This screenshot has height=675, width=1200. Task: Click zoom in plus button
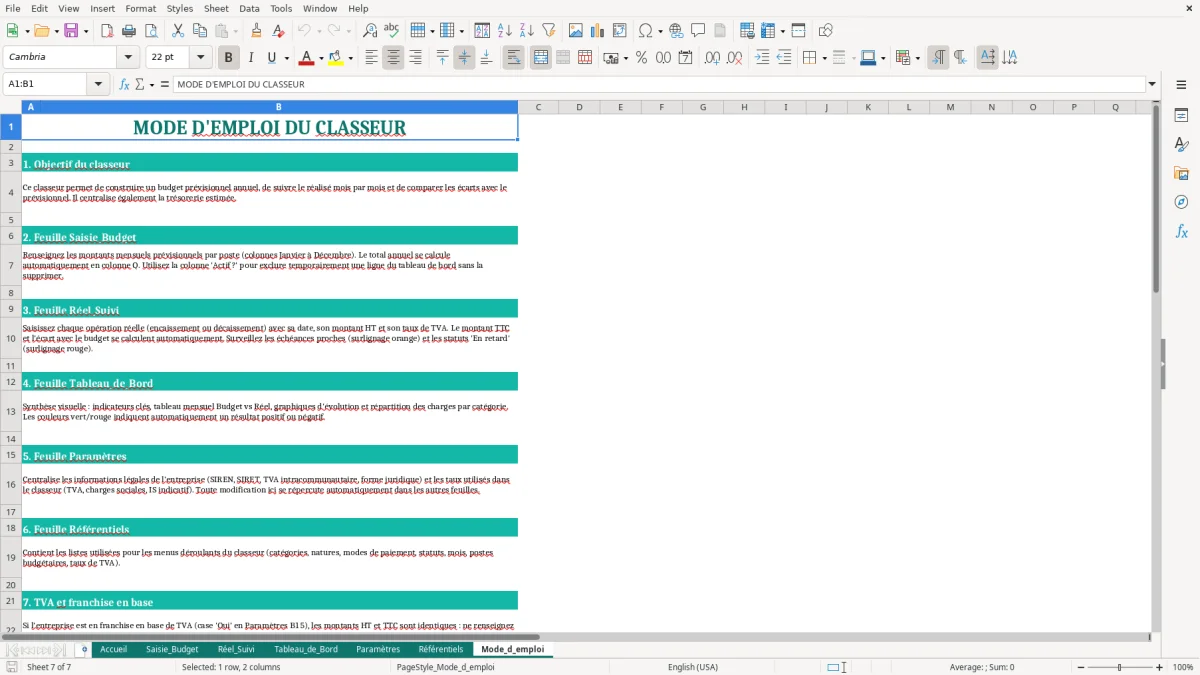[1160, 667]
